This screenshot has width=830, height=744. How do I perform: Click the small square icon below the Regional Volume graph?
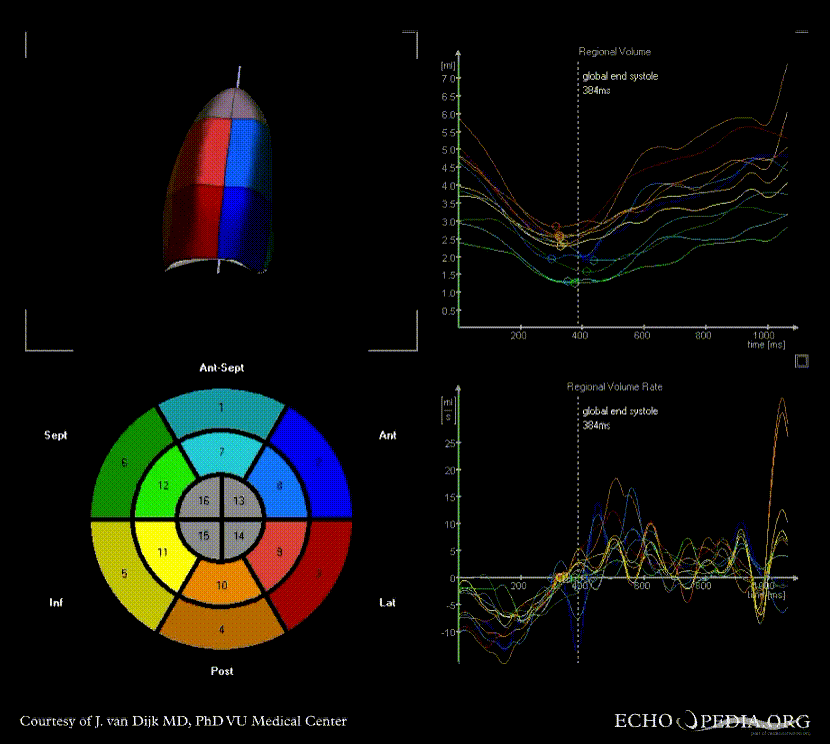[x=801, y=359]
